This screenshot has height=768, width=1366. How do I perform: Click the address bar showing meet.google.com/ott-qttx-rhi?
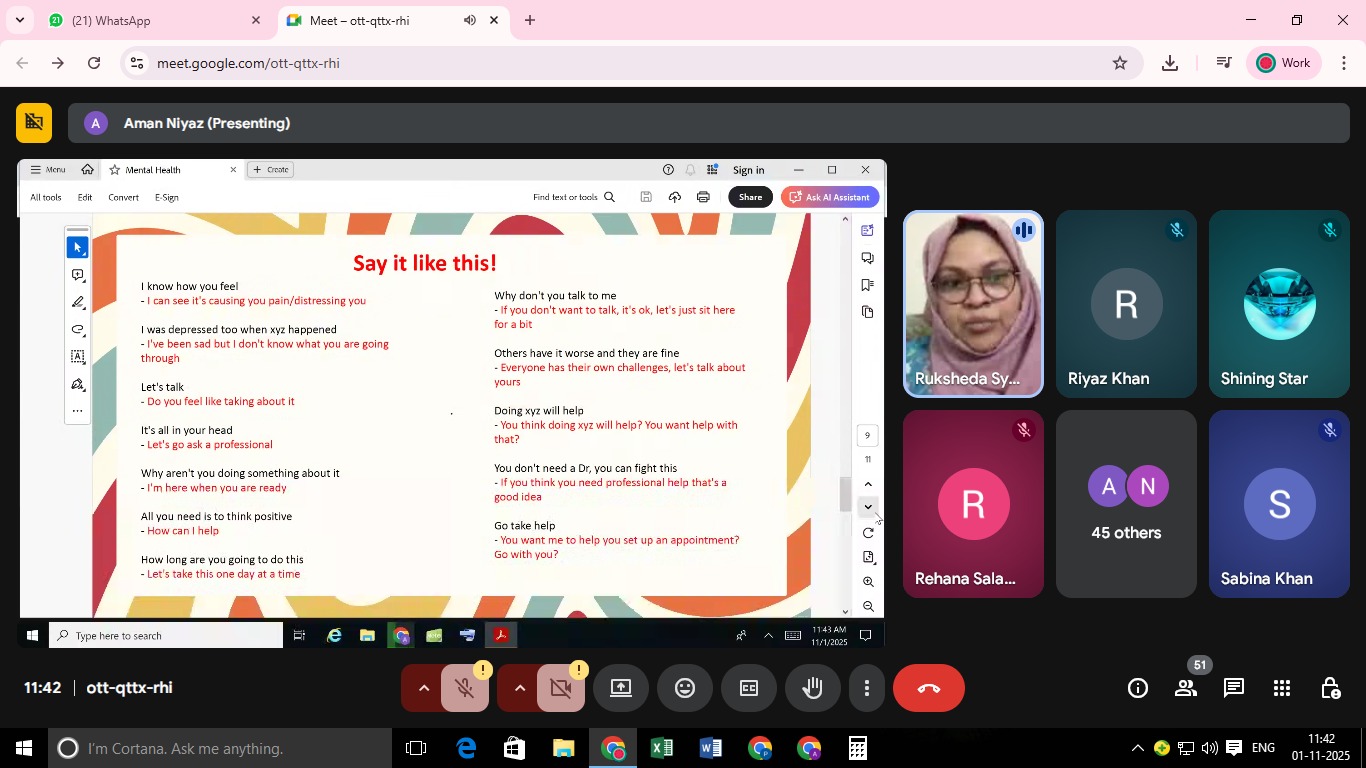click(x=630, y=63)
